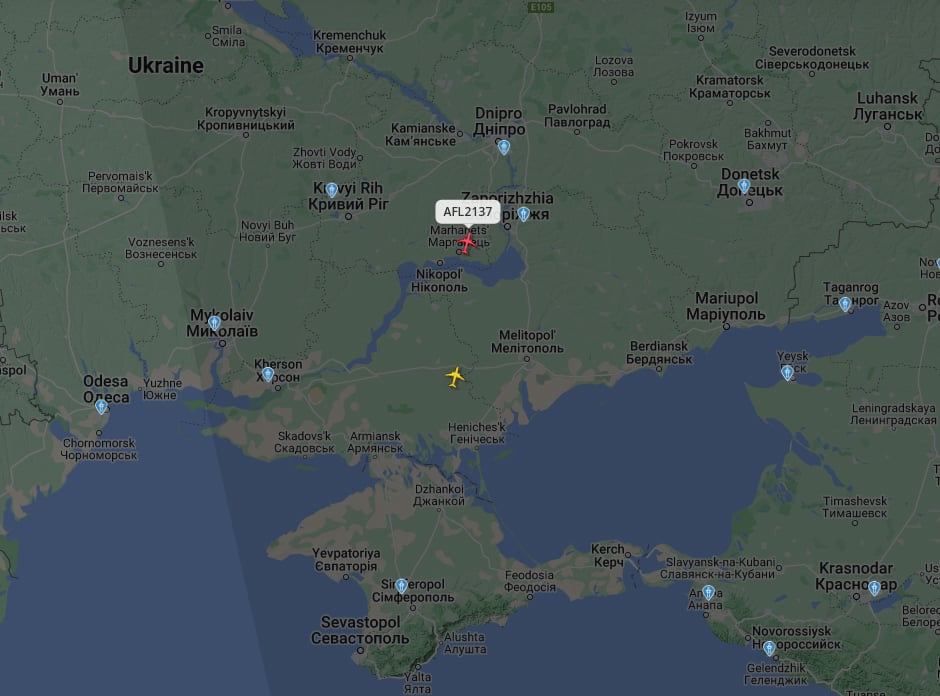Screen dimensions: 940x696
Task: Open the Simferopol airport marker
Action: [402, 586]
